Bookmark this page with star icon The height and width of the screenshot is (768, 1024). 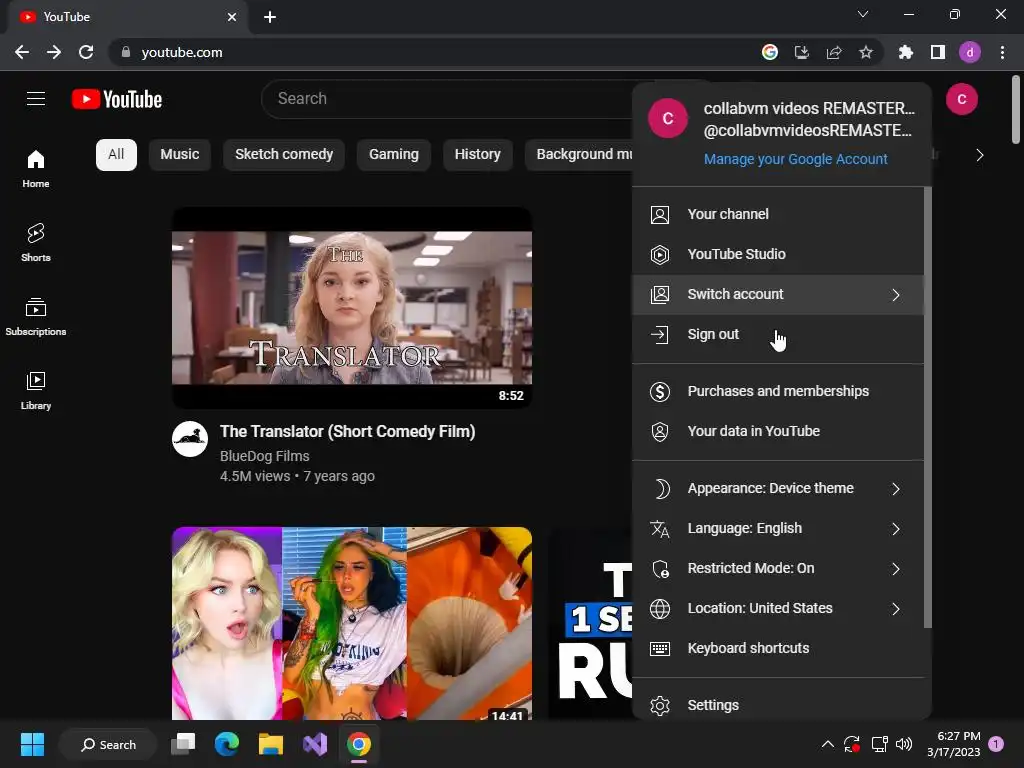click(x=866, y=52)
